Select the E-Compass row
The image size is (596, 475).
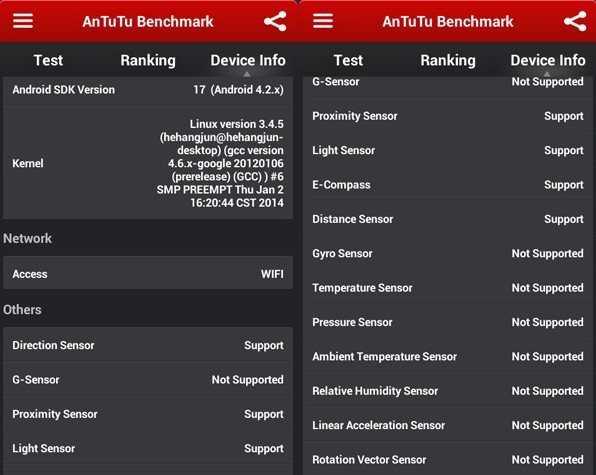click(x=448, y=185)
